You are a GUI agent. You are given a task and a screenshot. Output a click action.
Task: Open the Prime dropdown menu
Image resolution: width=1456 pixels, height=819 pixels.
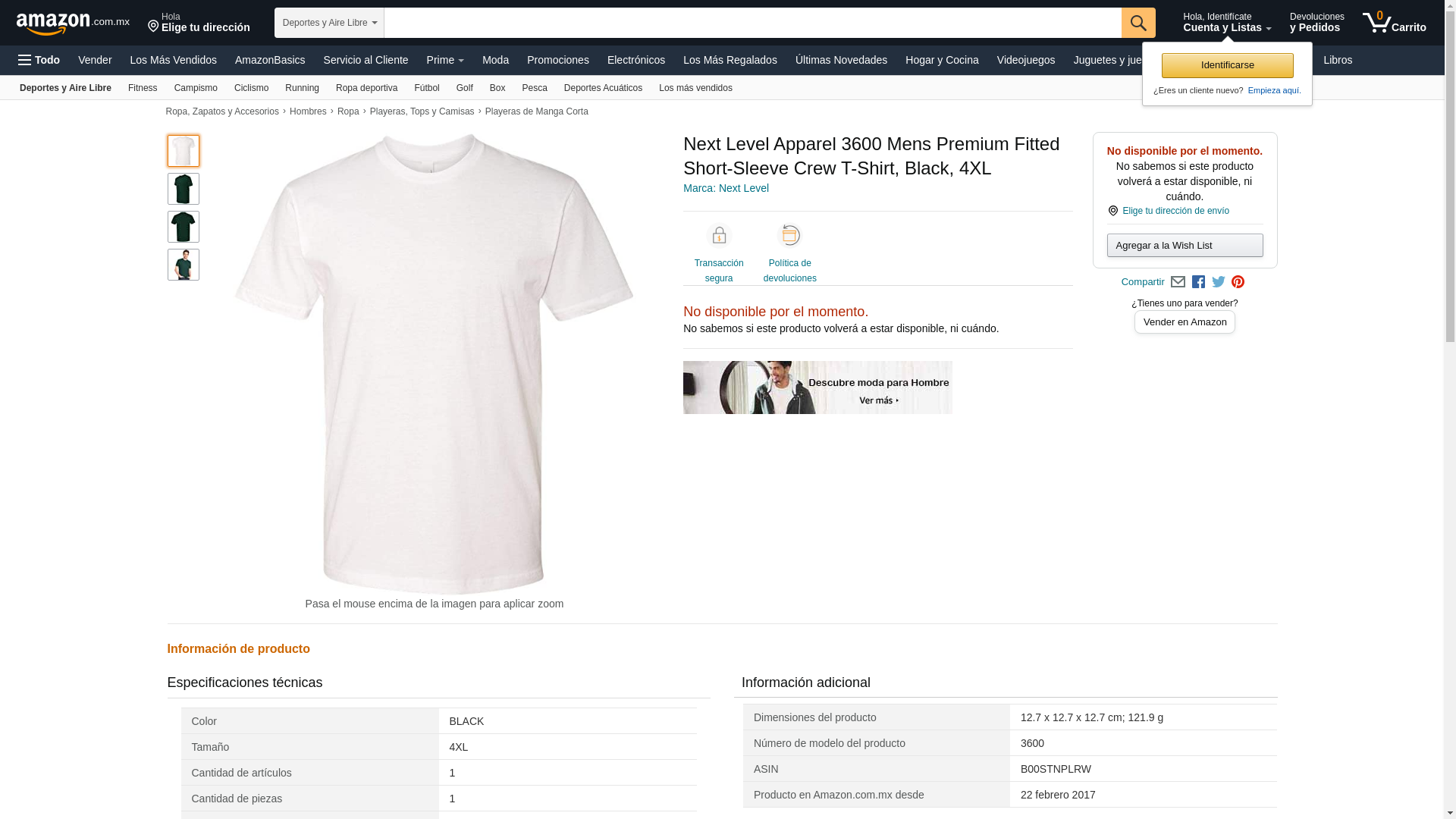pyautogui.click(x=444, y=60)
